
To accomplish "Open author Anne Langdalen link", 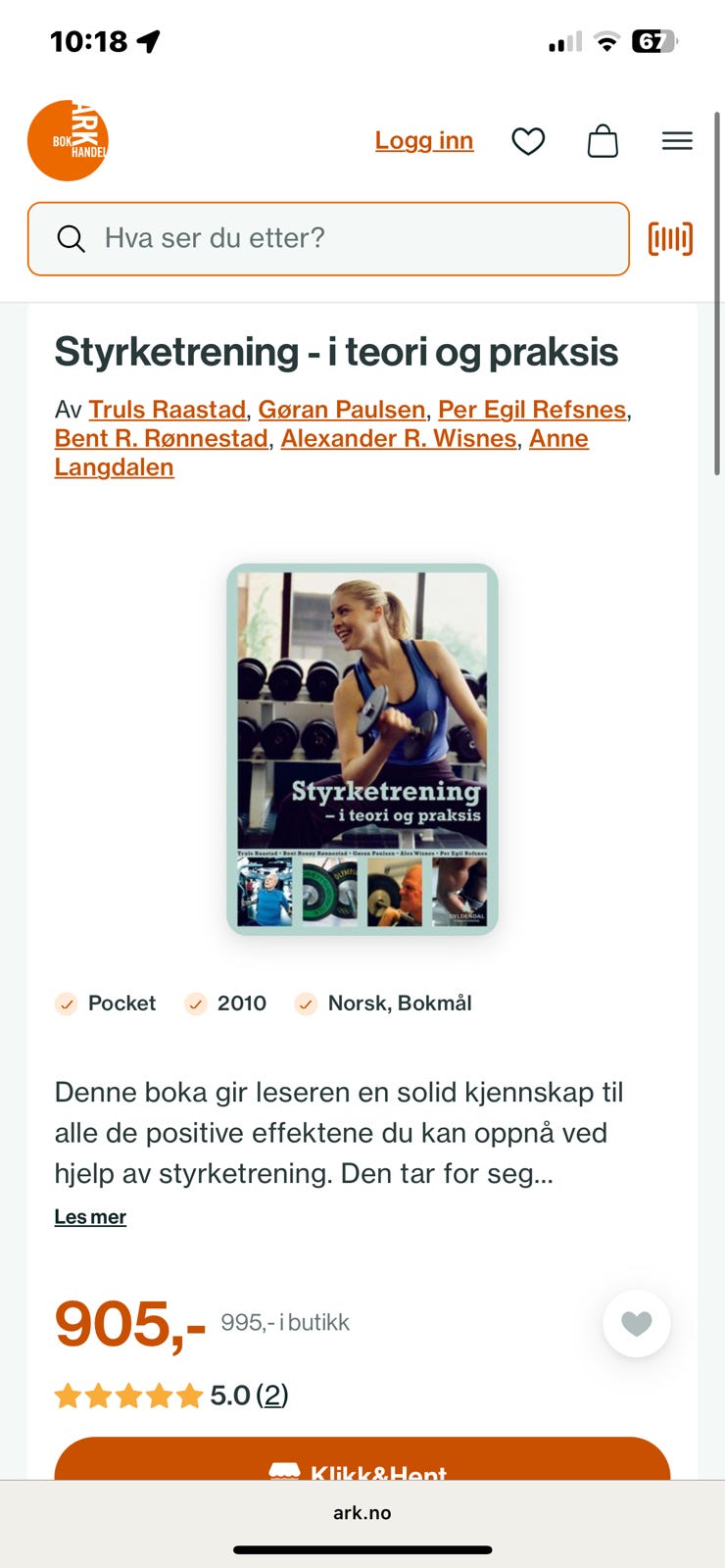I will pos(321,452).
